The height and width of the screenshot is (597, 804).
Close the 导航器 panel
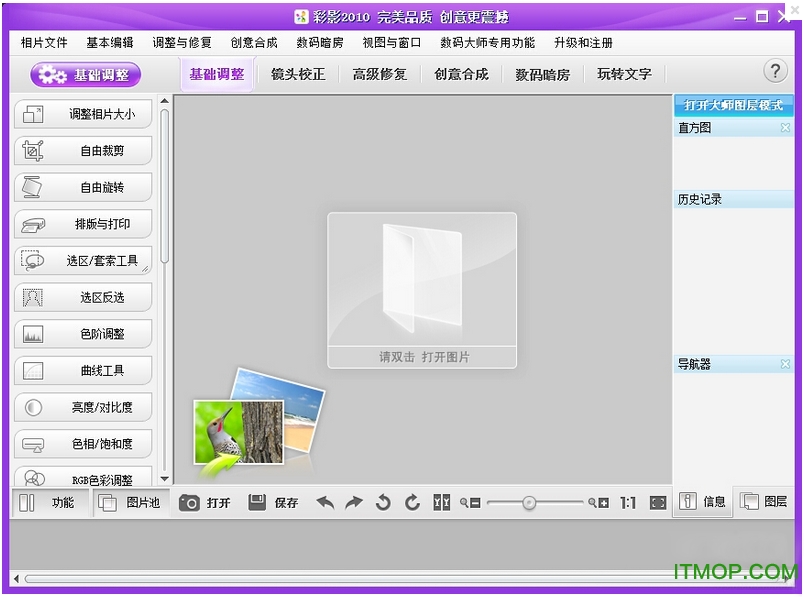785,364
